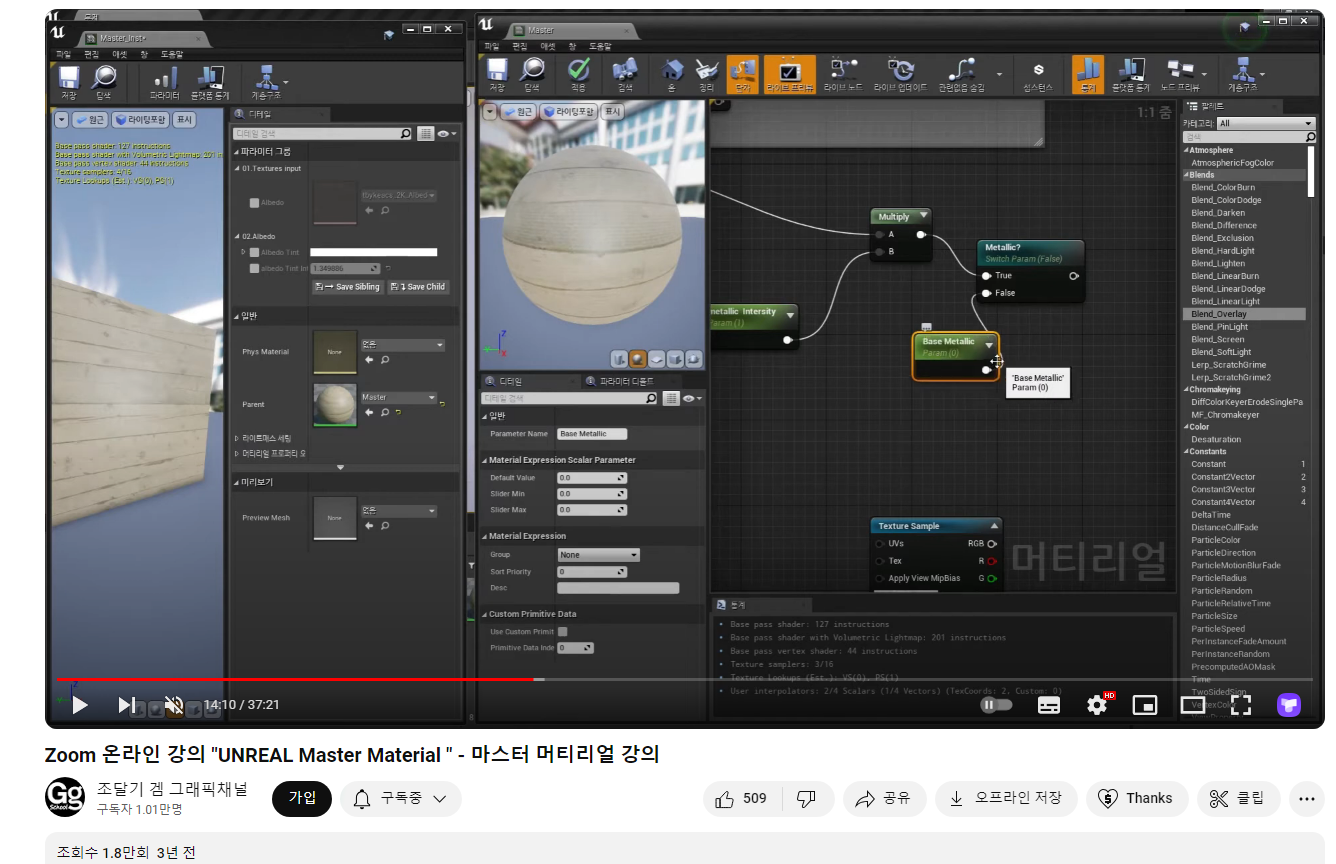1336x864 pixels.
Task: Click the miniplayer icon in YouTube player
Action: (1145, 705)
